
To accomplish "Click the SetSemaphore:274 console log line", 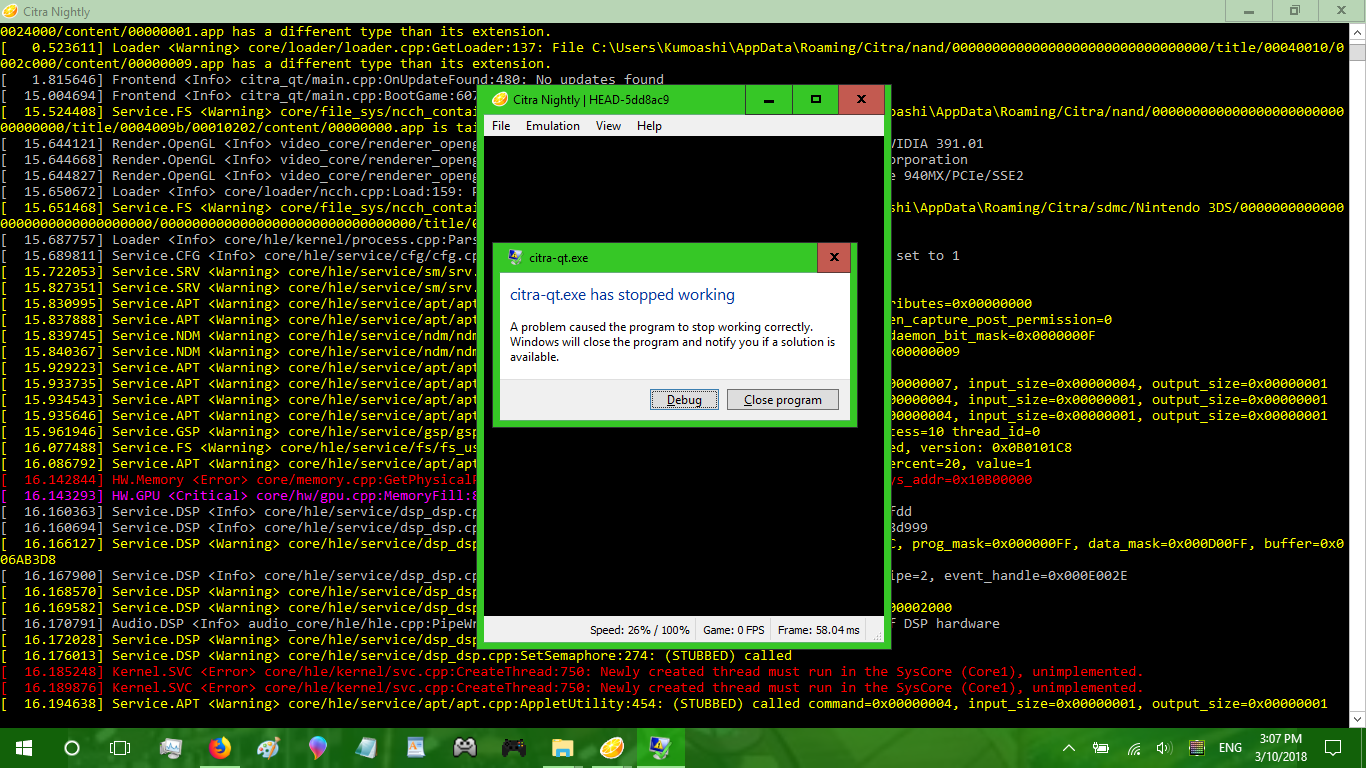I will pos(396,655).
